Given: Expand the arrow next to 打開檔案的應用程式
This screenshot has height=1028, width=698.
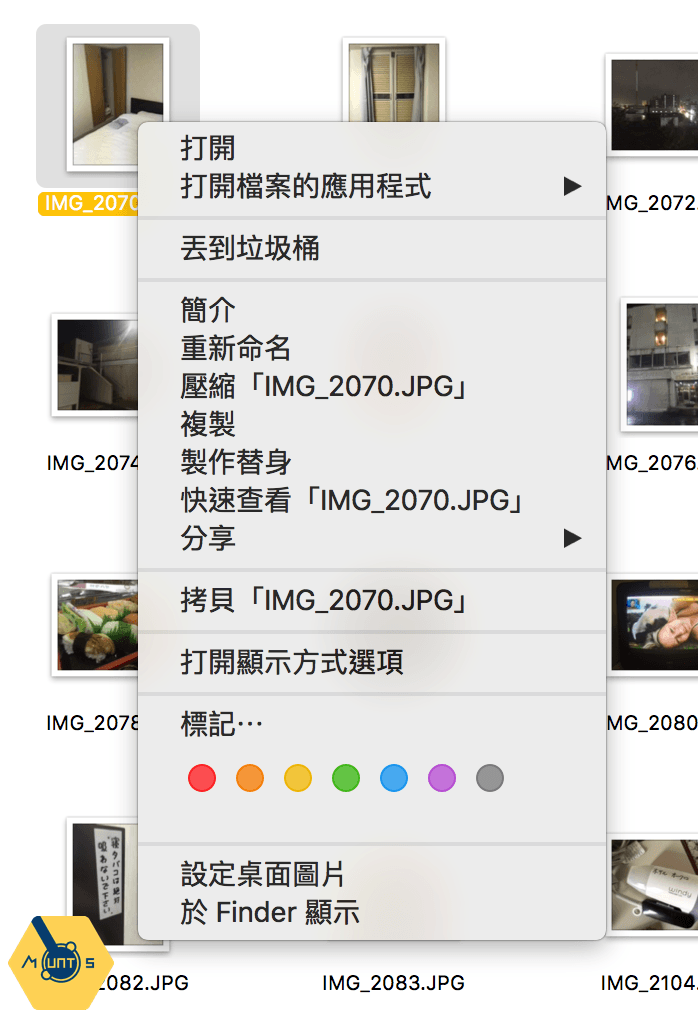Looking at the screenshot, I should pos(572,186).
